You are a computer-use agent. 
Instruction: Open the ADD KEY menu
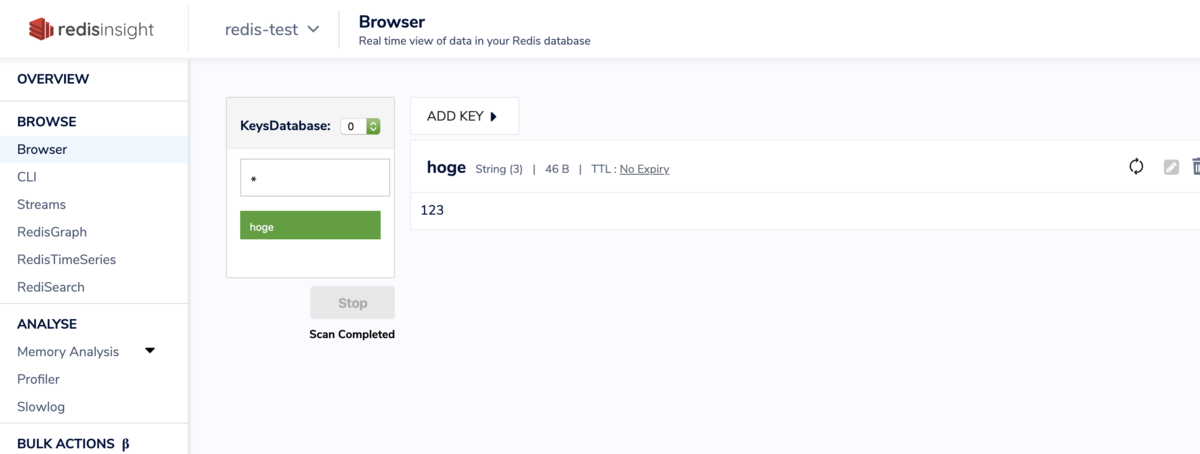(x=464, y=116)
